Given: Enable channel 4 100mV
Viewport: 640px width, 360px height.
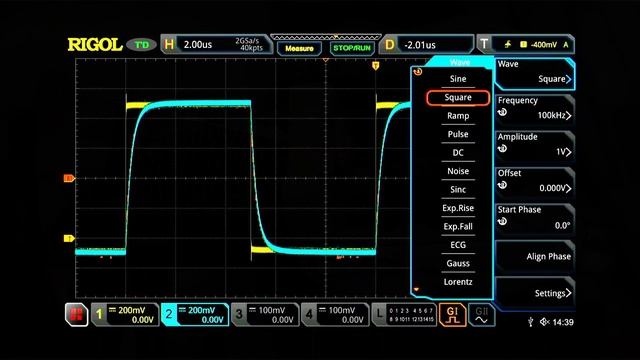Looking at the screenshot, I should pyautogui.click(x=335, y=315).
